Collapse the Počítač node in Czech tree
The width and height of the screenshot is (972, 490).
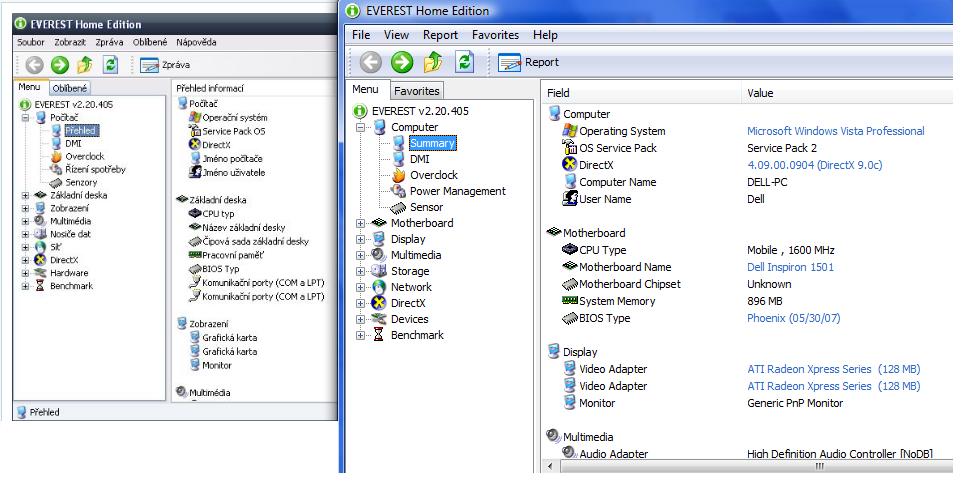coord(25,117)
